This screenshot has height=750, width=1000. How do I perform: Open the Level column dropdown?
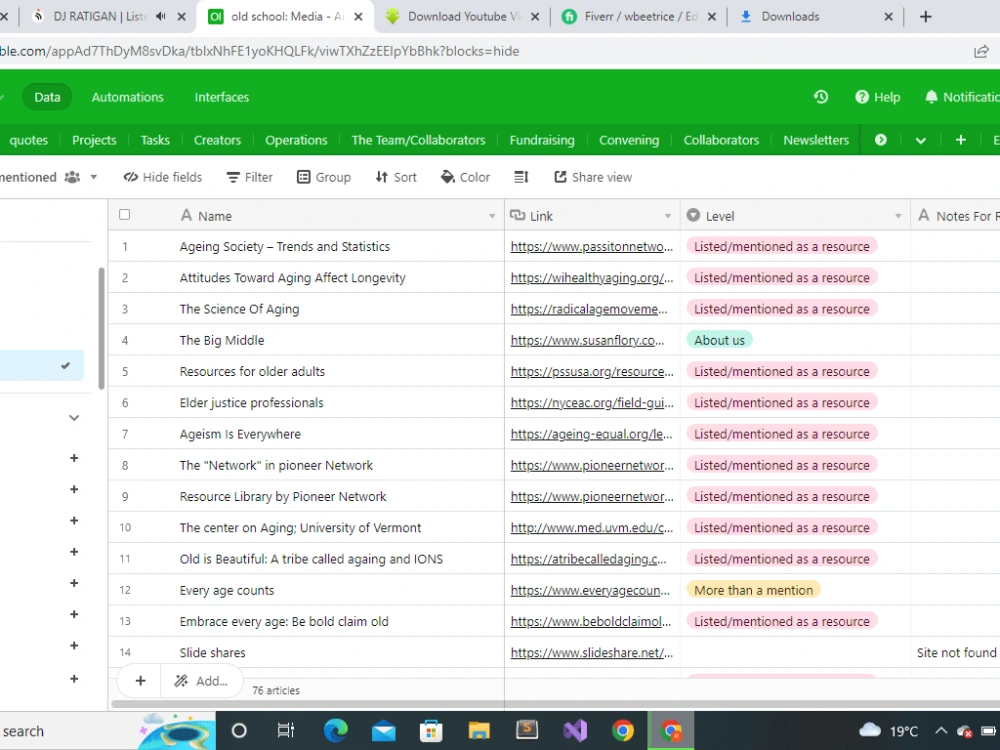point(898,216)
